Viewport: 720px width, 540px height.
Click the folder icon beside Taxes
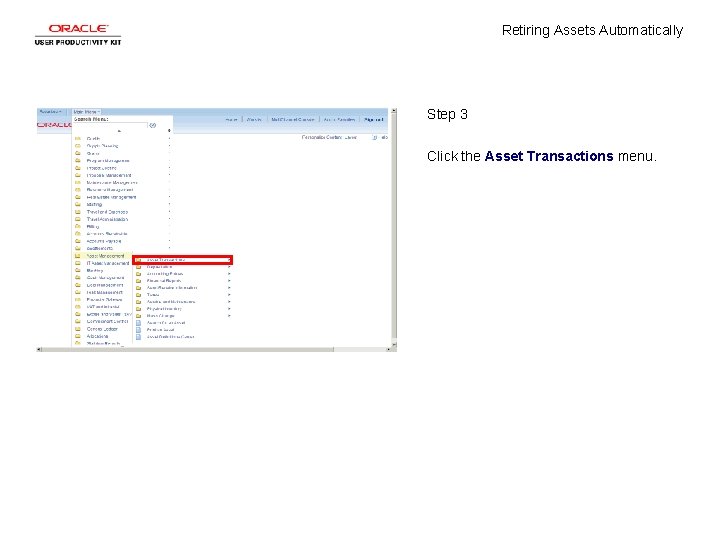(x=138, y=295)
